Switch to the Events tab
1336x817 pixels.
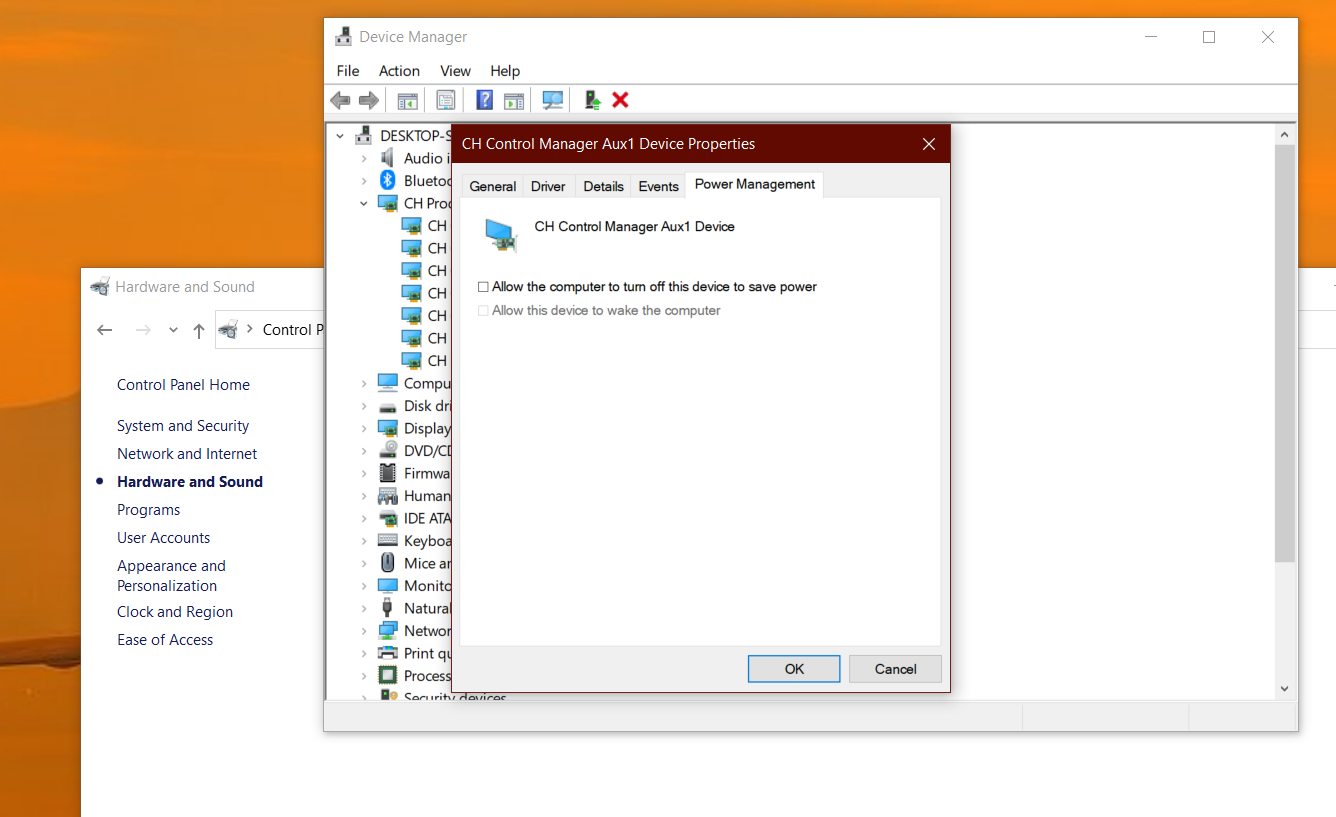(x=658, y=186)
